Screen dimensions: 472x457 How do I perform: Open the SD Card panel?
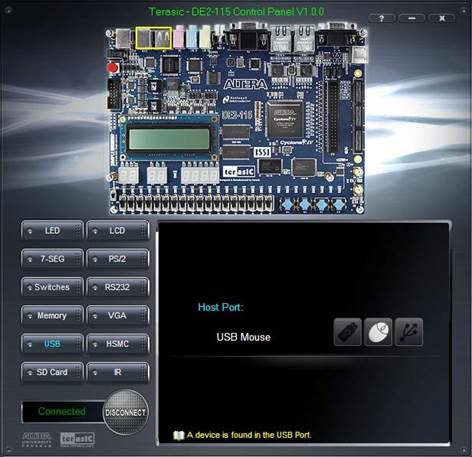pos(52,372)
